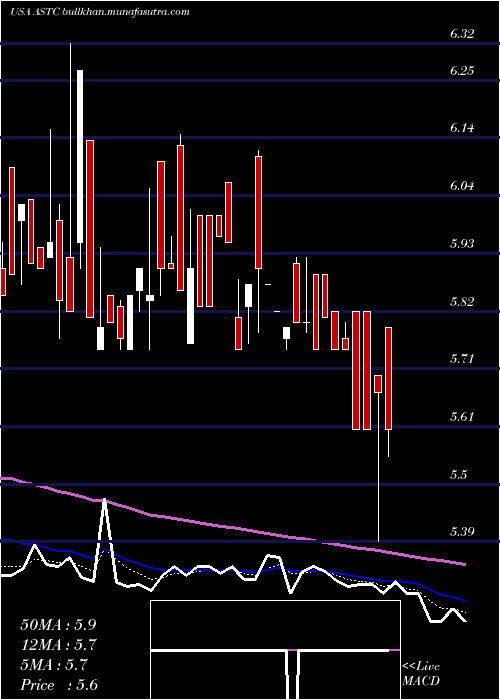Click the MACD indicator box
The height and width of the screenshot is (700, 500).
(275, 650)
